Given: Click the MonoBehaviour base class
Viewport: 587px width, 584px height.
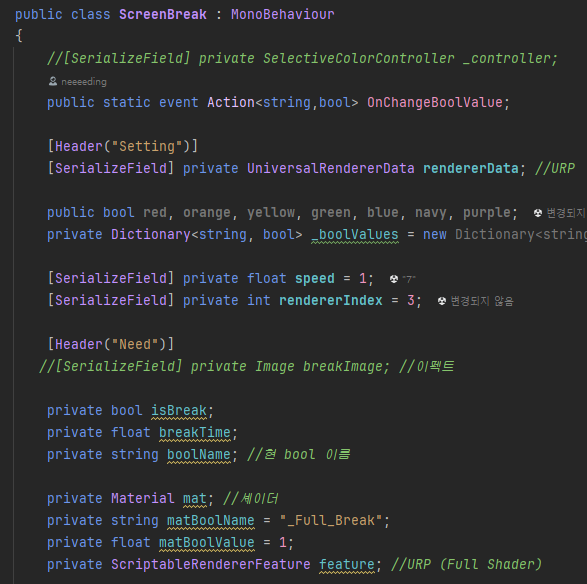Looking at the screenshot, I should 283,14.
